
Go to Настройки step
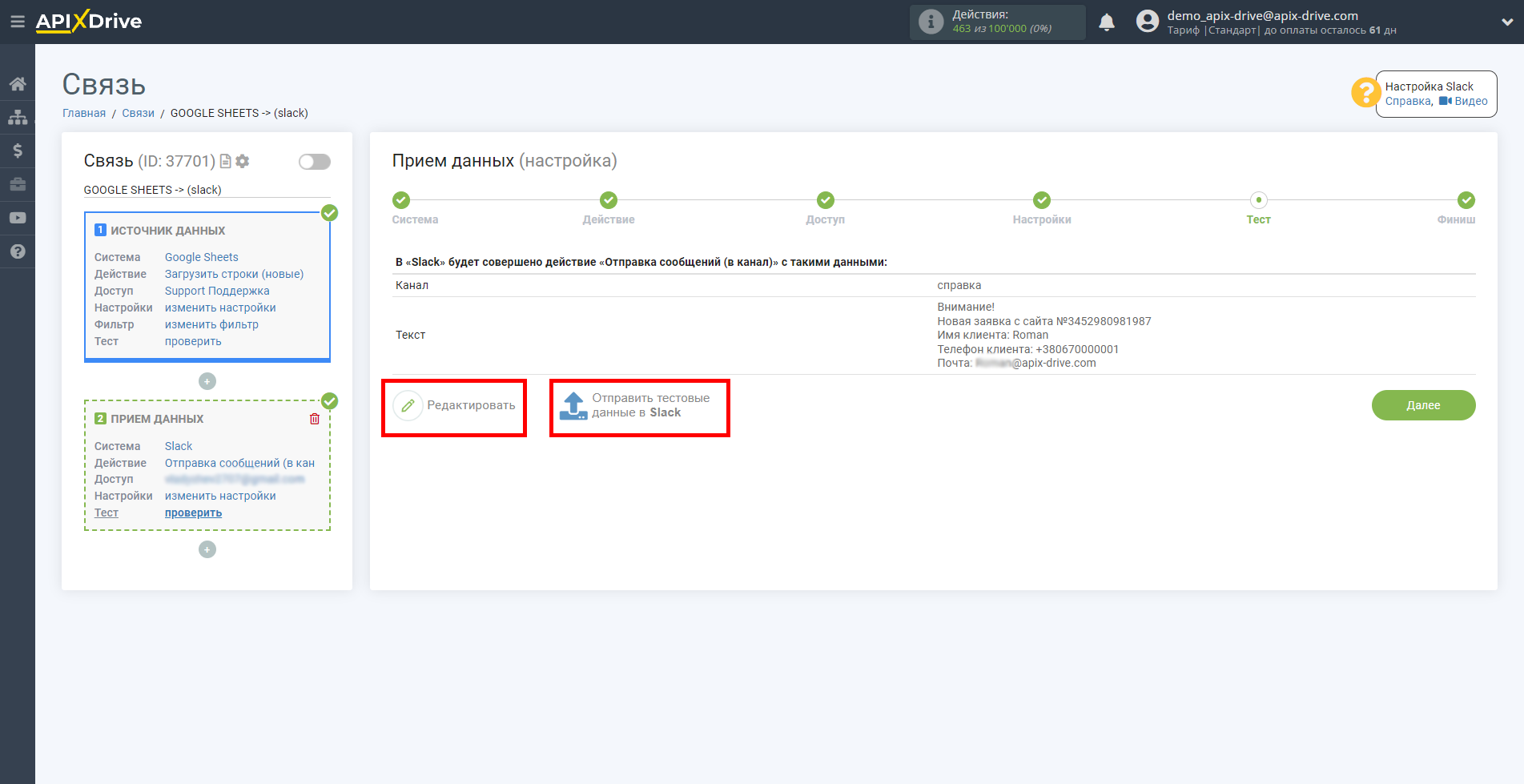(x=1042, y=200)
